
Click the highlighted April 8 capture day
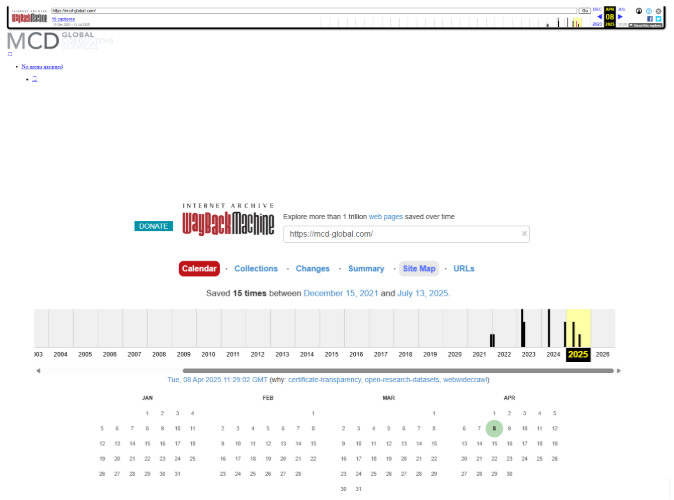coord(494,429)
